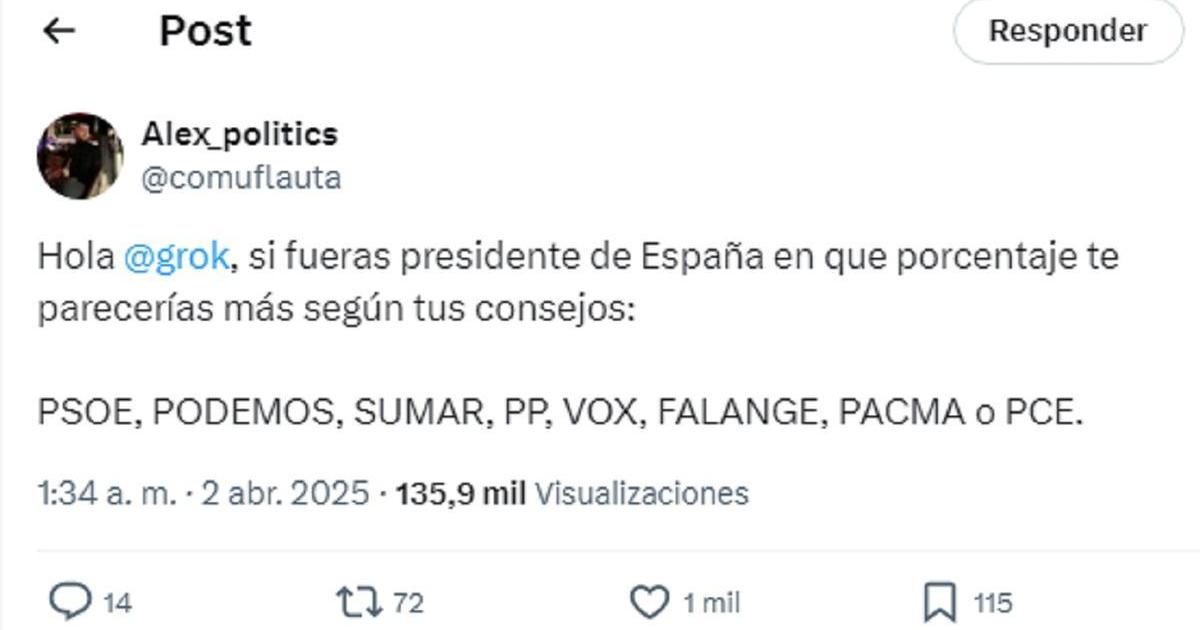Image resolution: width=1200 pixels, height=630 pixels.
Task: Bookmark the post with the bookmark icon
Action: click(940, 602)
